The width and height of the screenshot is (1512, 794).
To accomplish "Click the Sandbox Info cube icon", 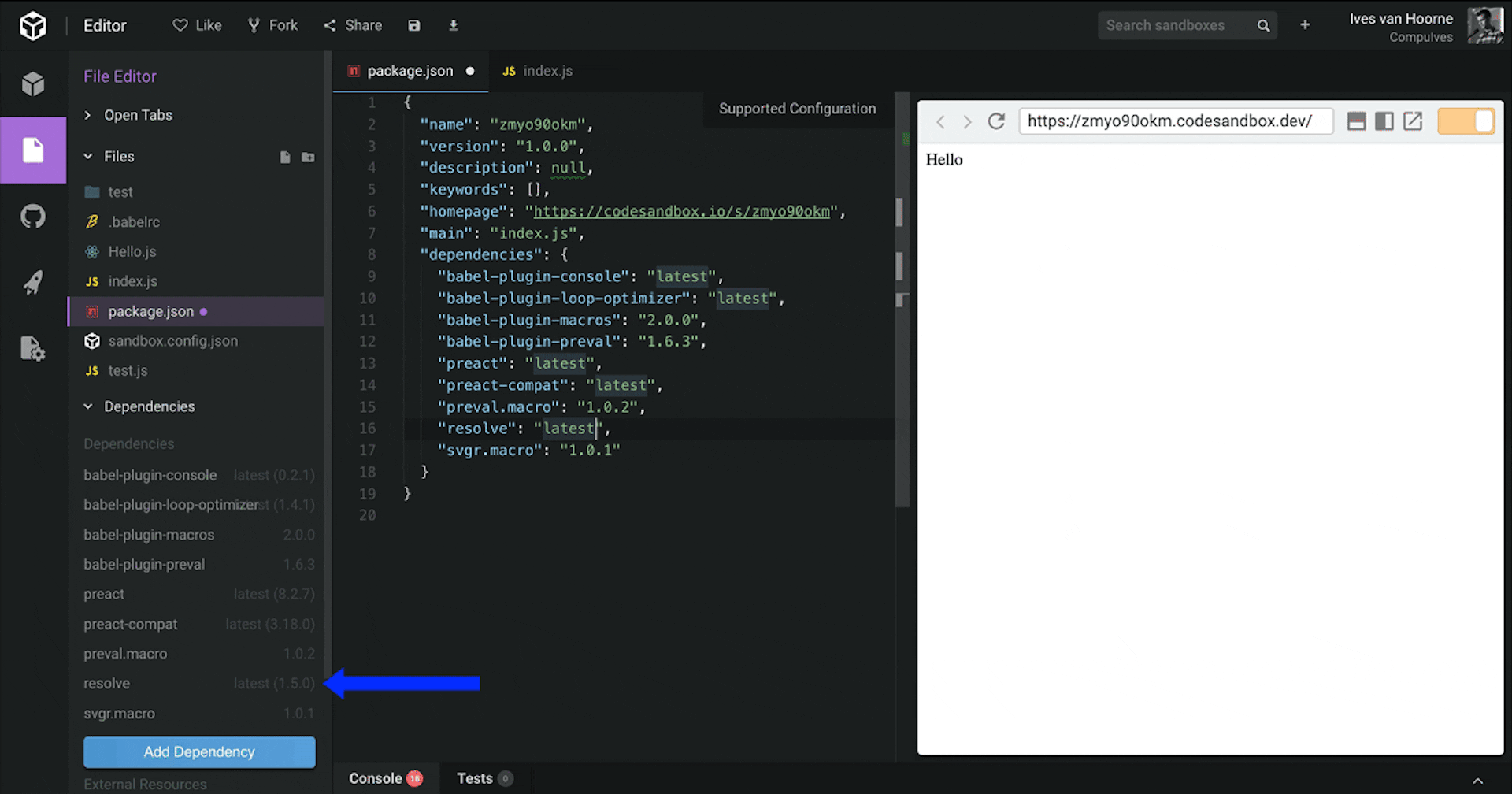I will (33, 84).
